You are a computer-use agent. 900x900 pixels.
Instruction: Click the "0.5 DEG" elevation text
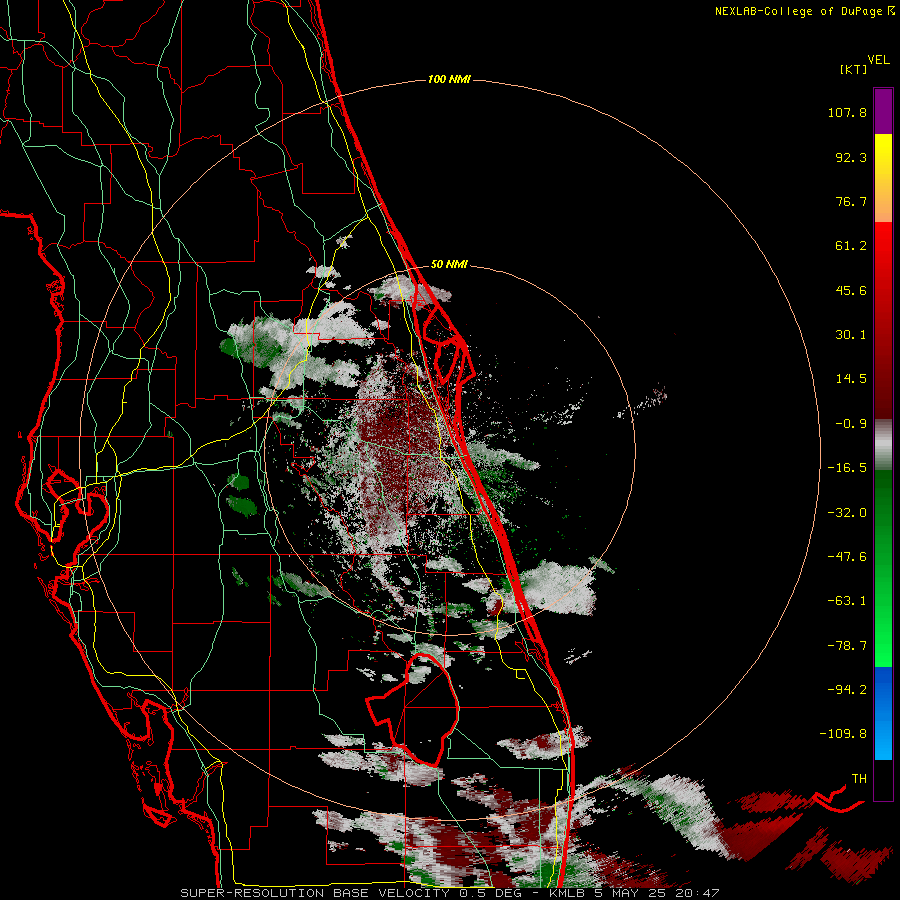(490, 893)
